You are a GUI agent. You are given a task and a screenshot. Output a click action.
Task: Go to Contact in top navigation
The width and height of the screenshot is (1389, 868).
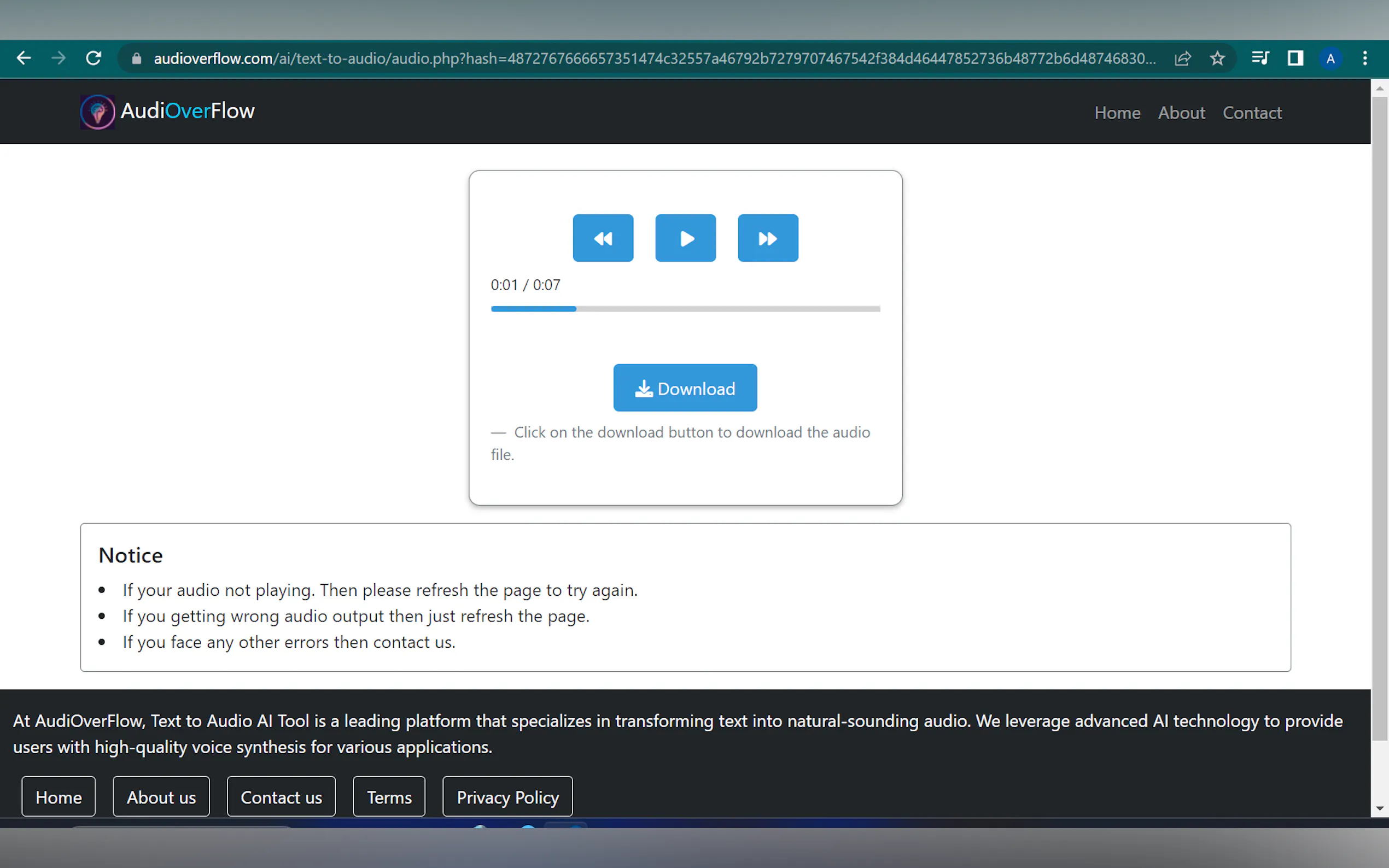pos(1252,113)
